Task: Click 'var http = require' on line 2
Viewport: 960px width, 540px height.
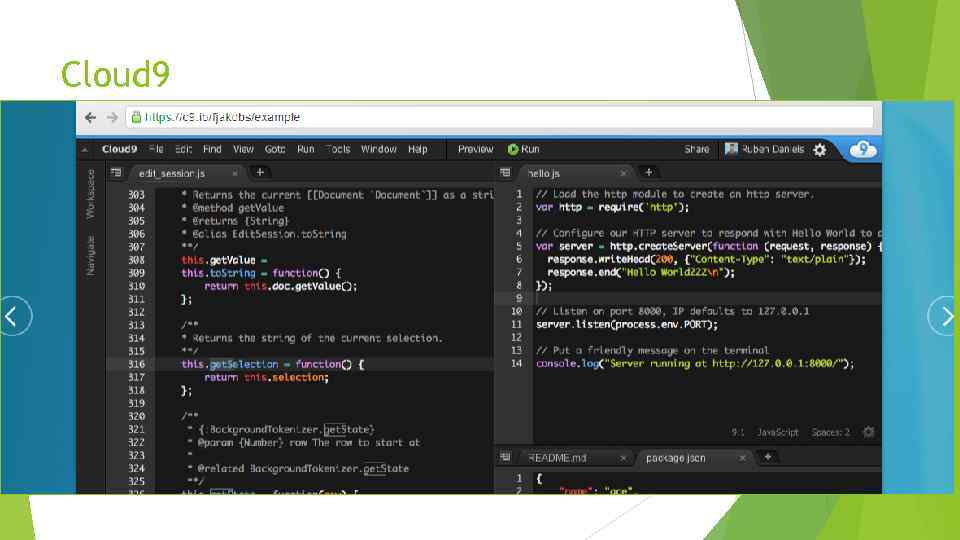Action: pyautogui.click(x=588, y=207)
